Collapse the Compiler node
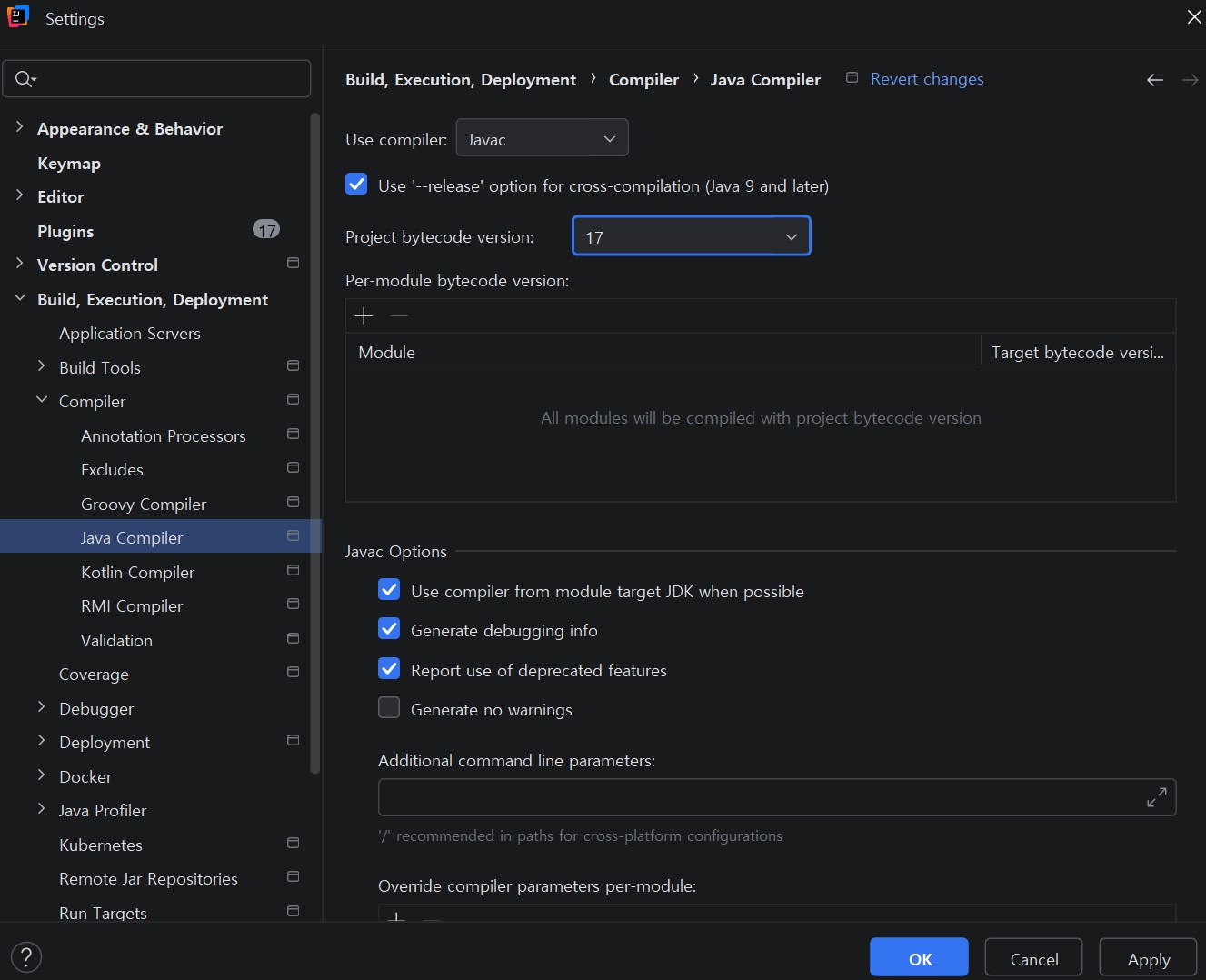The height and width of the screenshot is (980, 1206). tap(42, 400)
